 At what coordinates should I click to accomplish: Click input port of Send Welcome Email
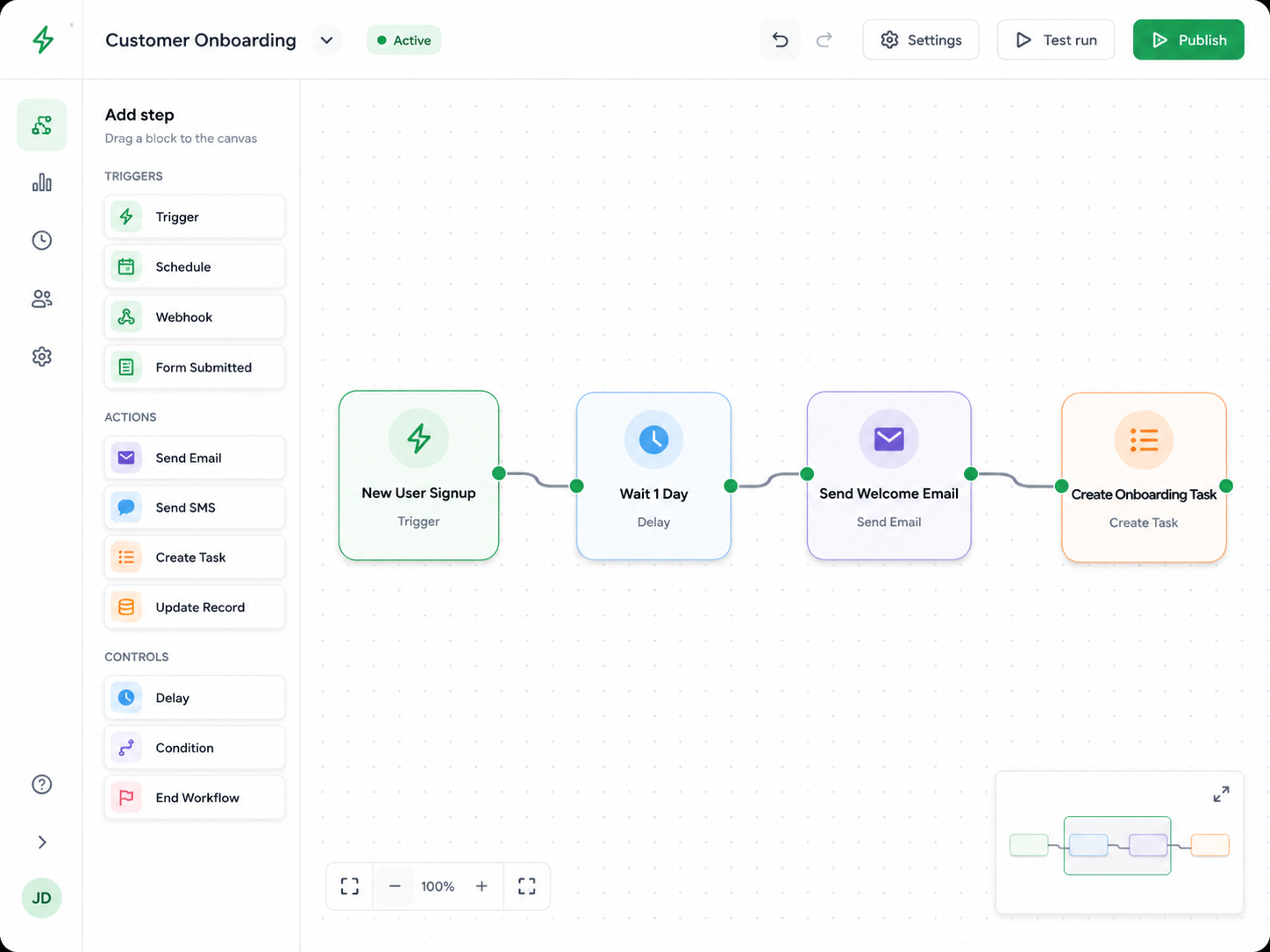pyautogui.click(x=807, y=474)
